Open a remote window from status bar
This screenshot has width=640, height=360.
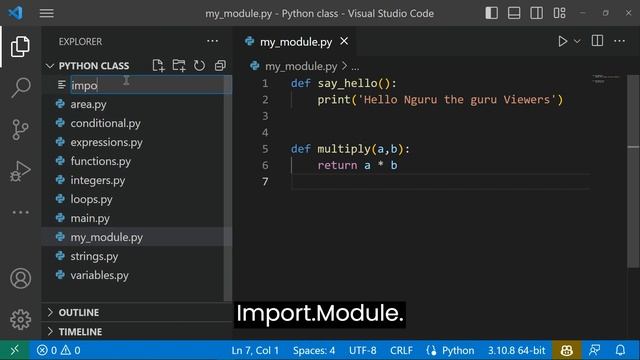pyautogui.click(x=14, y=350)
